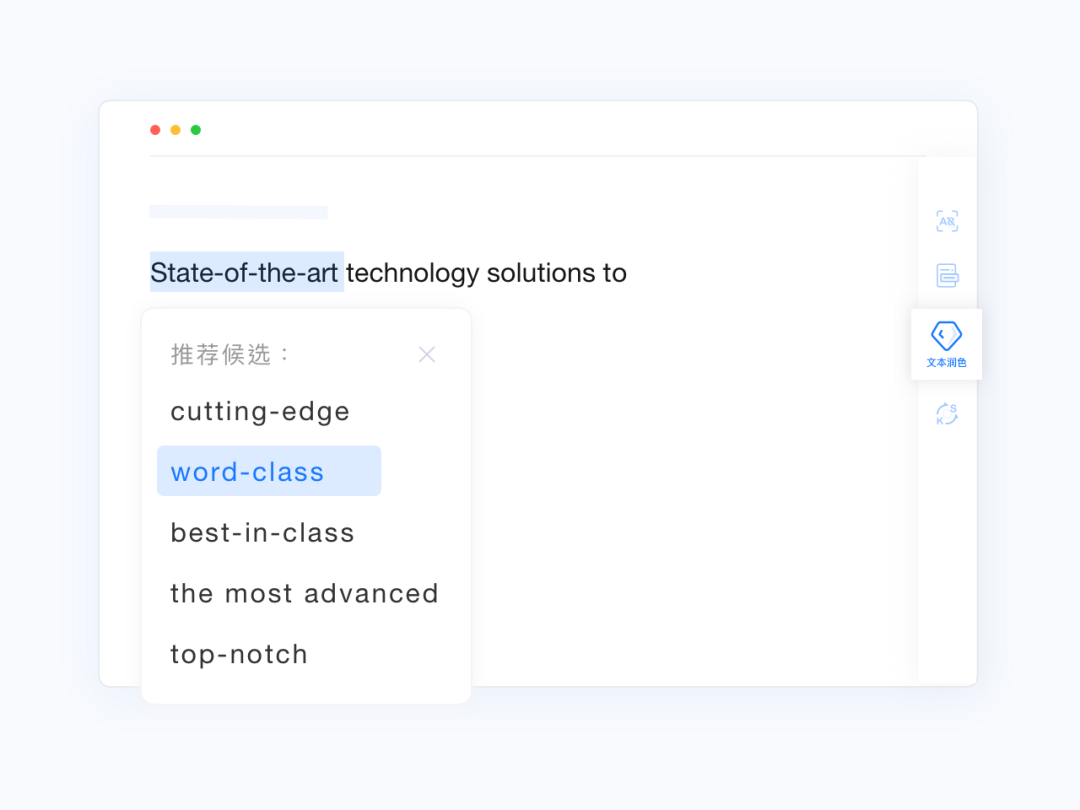The image size is (1080, 810).
Task: Click the yellow minimize traffic light button
Action: pyautogui.click(x=175, y=129)
